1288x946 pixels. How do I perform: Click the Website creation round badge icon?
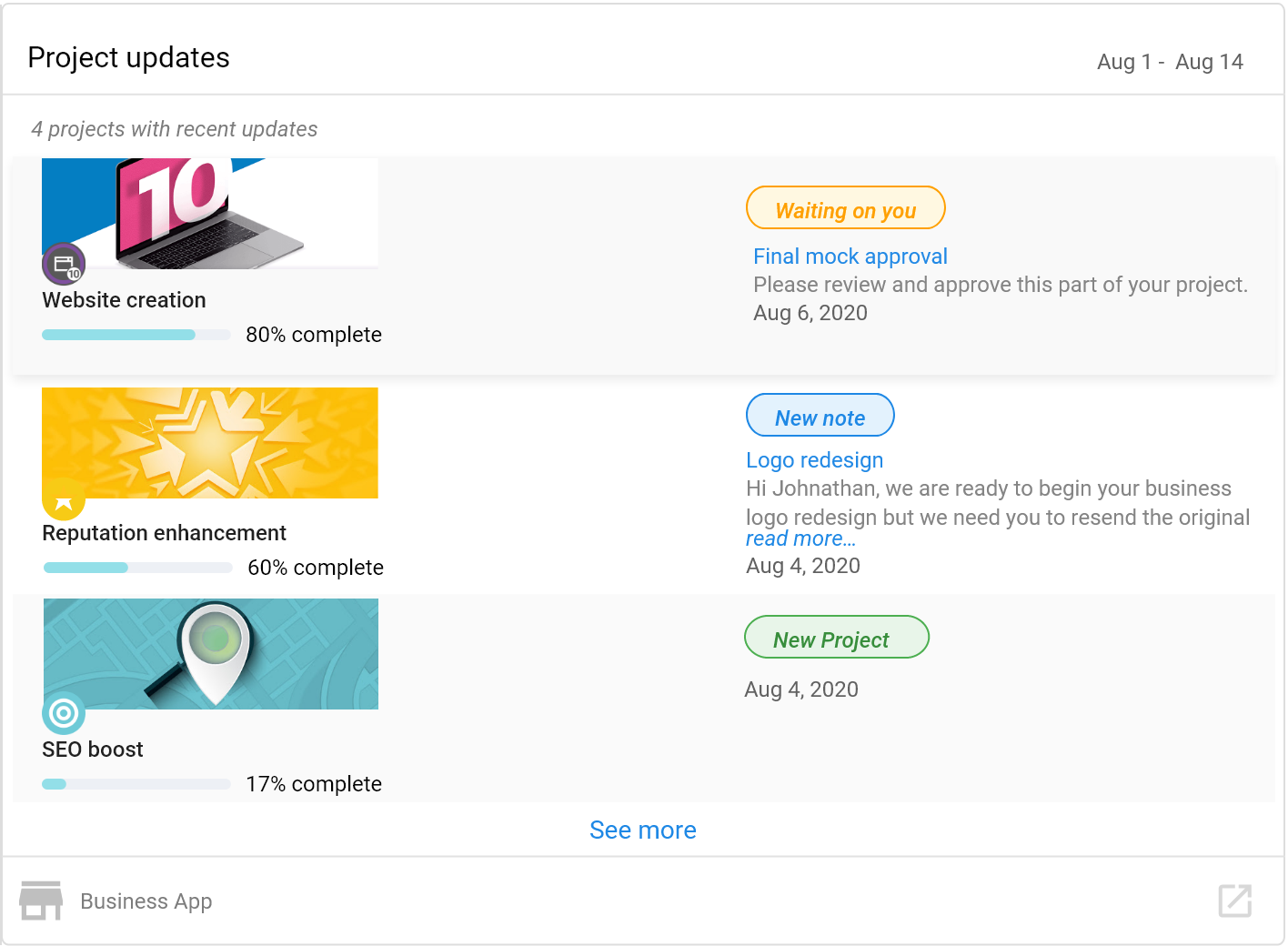point(64,265)
